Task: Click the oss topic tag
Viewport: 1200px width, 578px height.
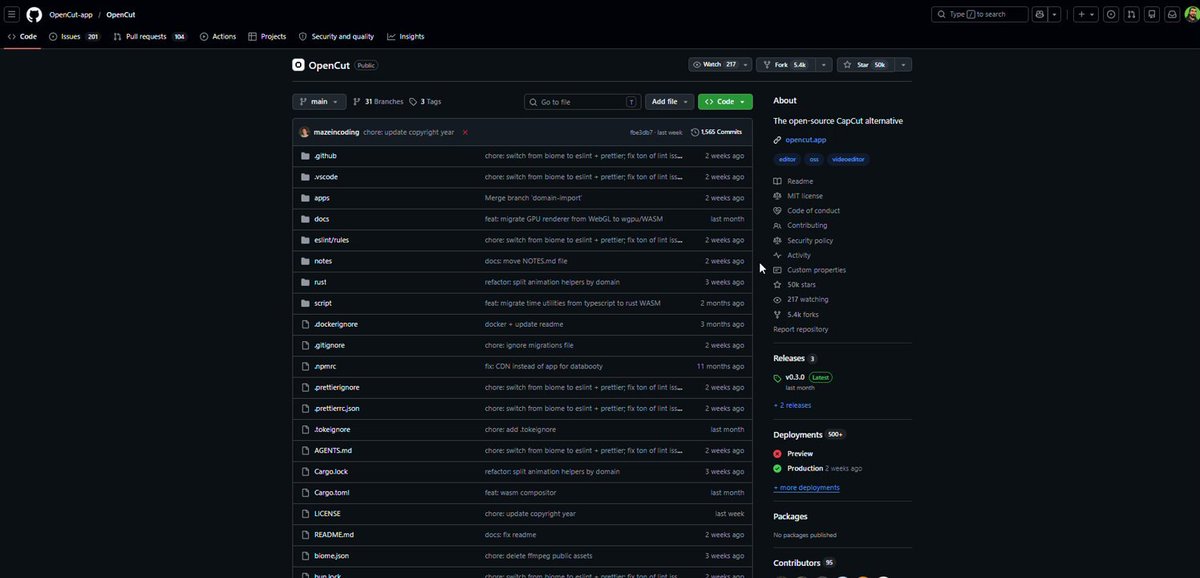Action: pos(815,159)
